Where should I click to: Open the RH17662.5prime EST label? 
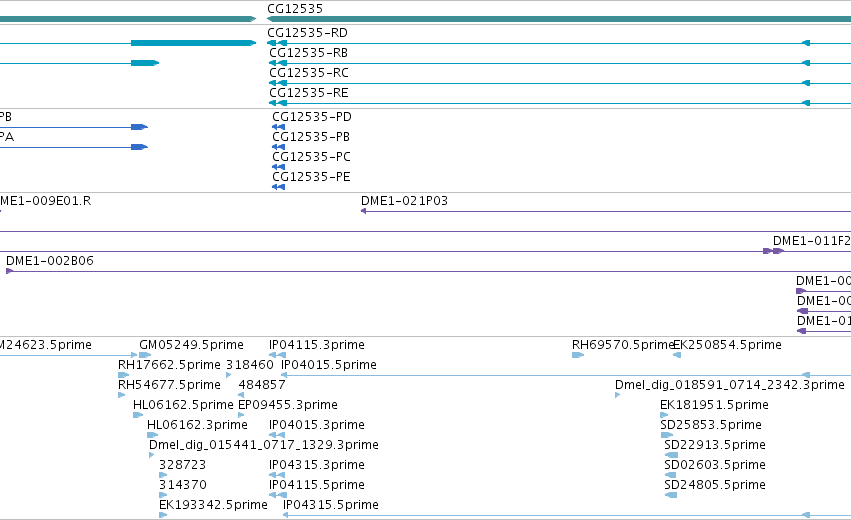169,365
